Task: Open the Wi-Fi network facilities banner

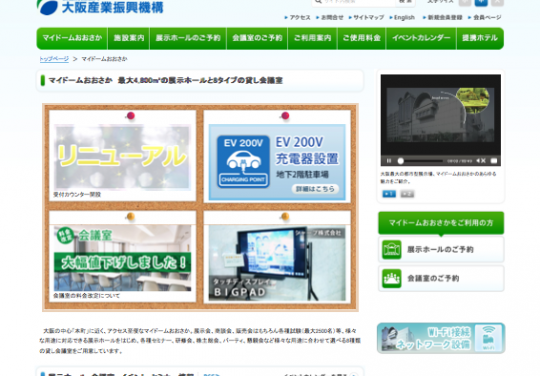Action: (x=441, y=338)
